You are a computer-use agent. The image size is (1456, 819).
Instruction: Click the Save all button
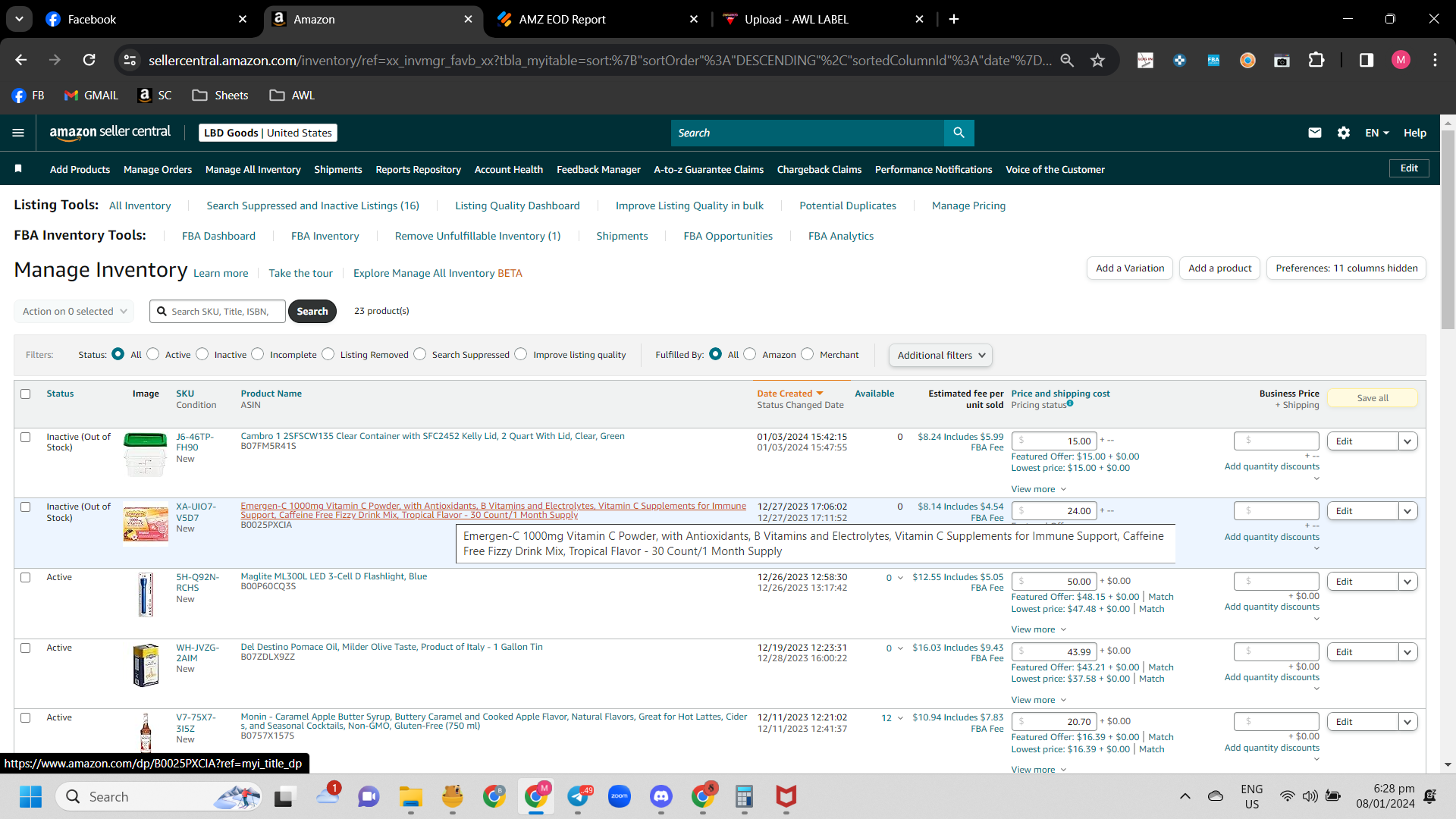pyautogui.click(x=1373, y=398)
